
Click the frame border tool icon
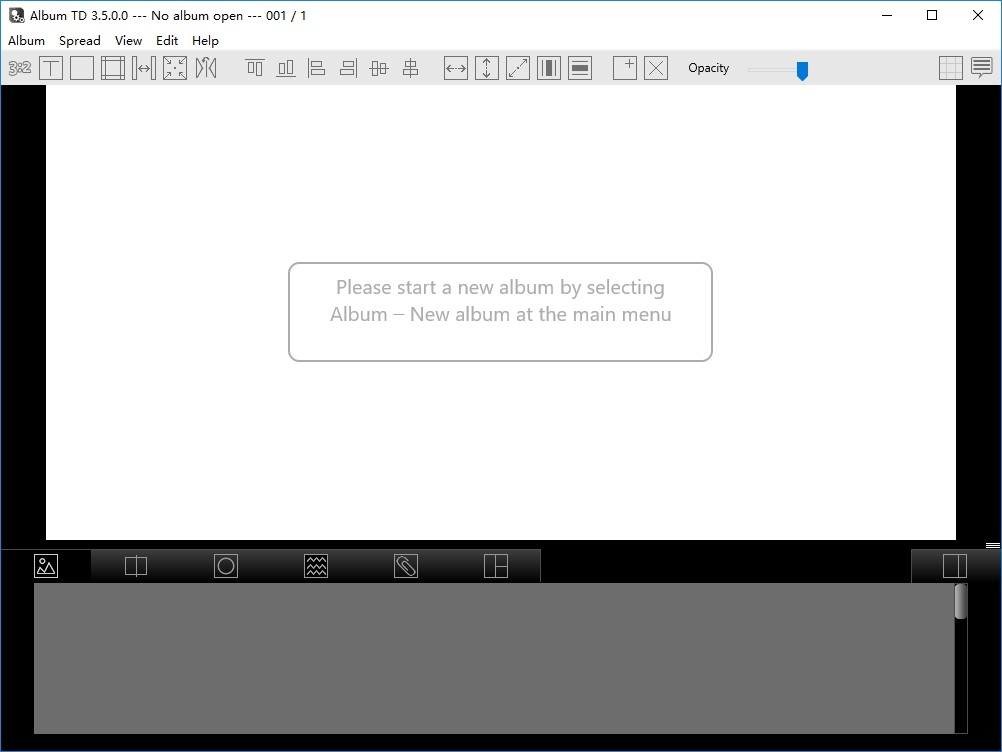pyautogui.click(x=113, y=68)
